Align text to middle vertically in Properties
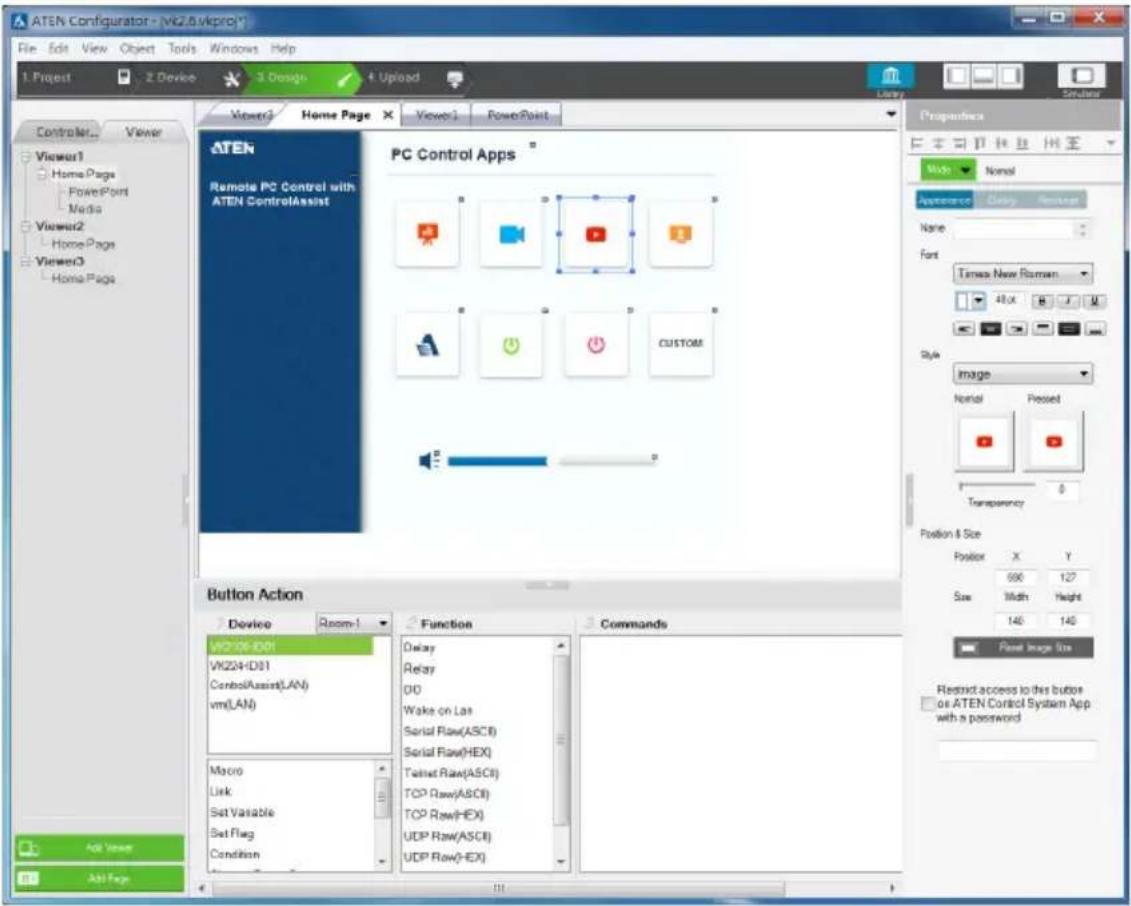The width and height of the screenshot is (1131, 906). coord(1069,328)
